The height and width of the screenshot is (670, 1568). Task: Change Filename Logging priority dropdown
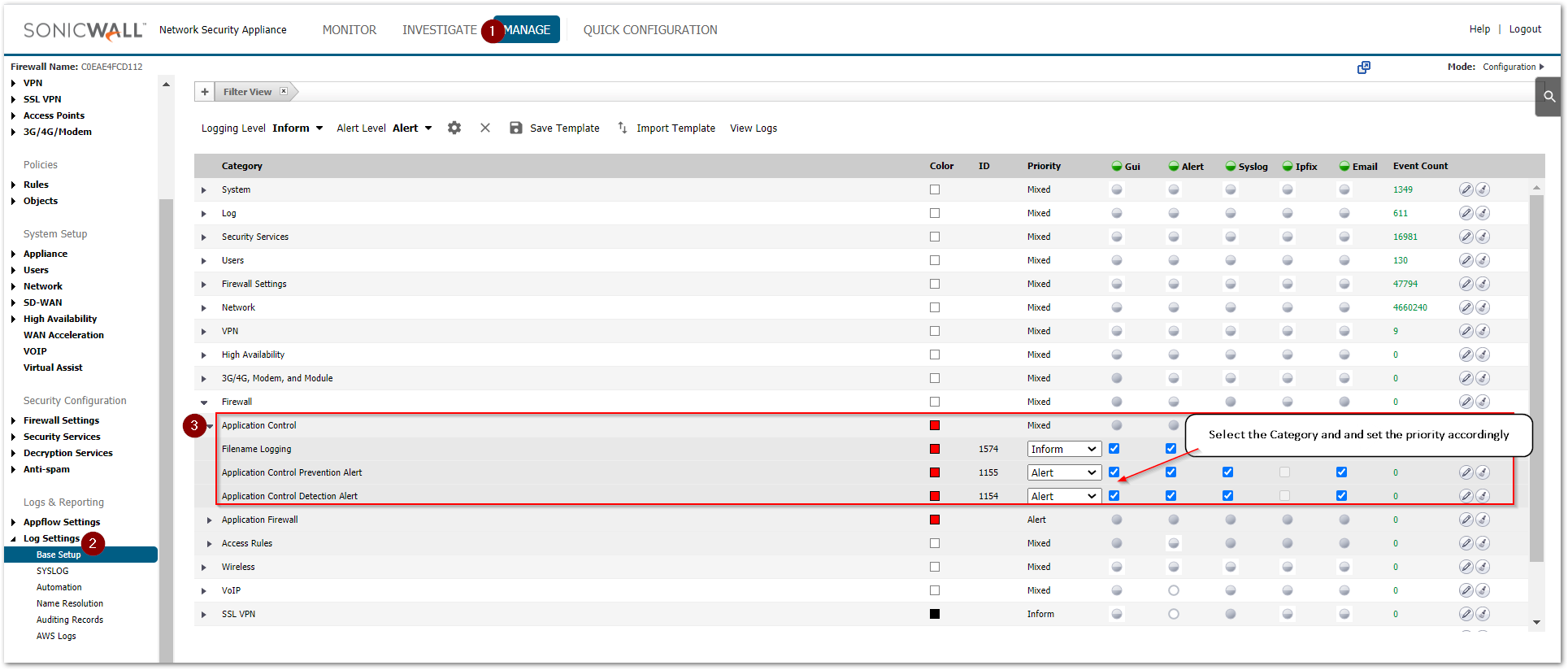1064,449
